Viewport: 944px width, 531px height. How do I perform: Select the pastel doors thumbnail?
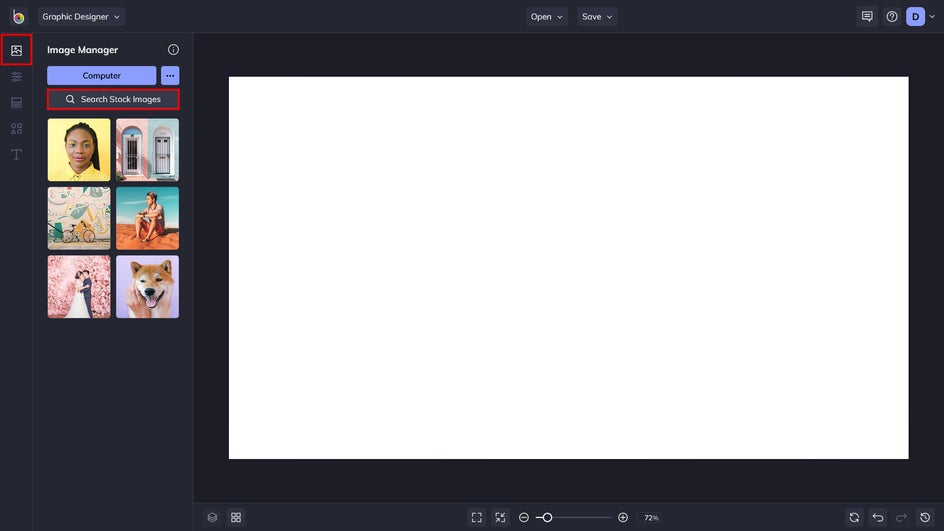click(x=148, y=150)
